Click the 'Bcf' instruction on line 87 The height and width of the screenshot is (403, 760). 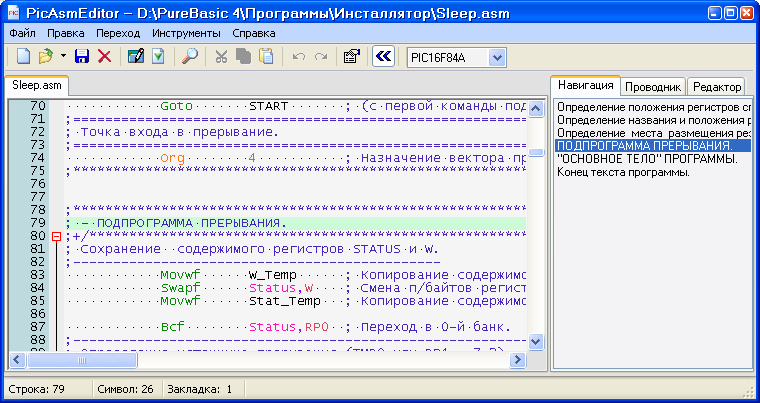pyautogui.click(x=173, y=327)
